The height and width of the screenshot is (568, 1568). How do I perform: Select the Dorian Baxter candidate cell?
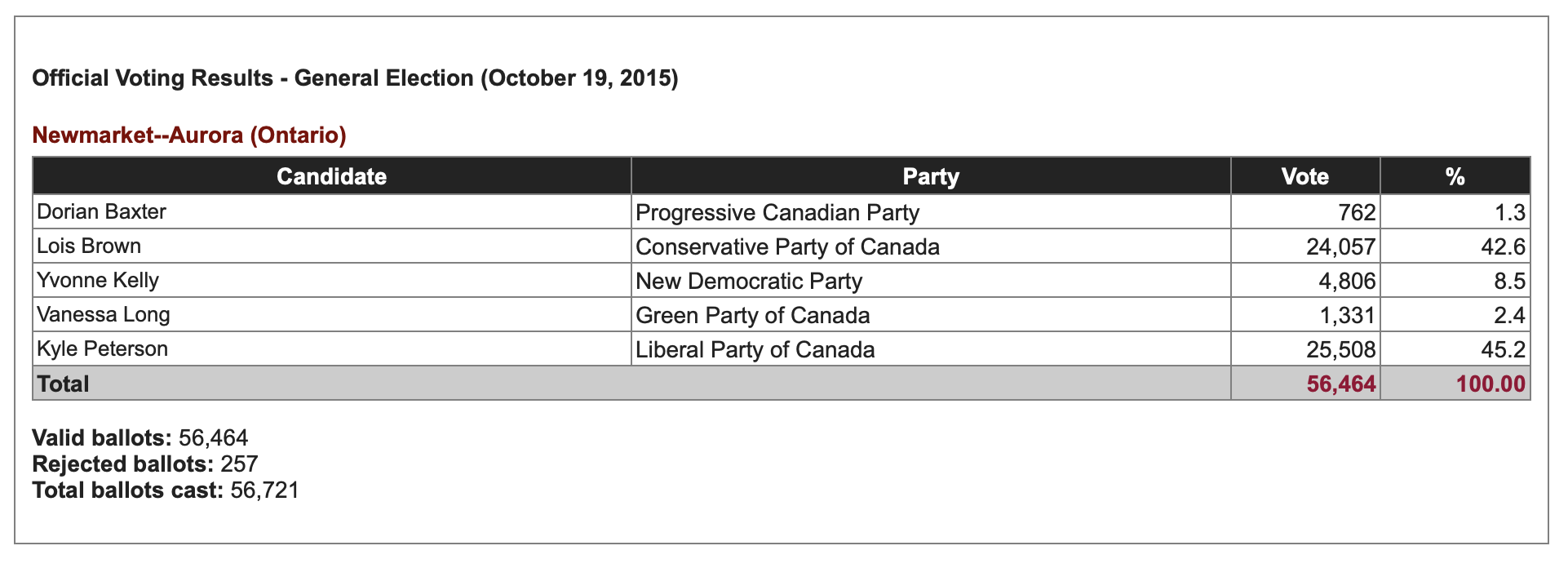[x=331, y=212]
